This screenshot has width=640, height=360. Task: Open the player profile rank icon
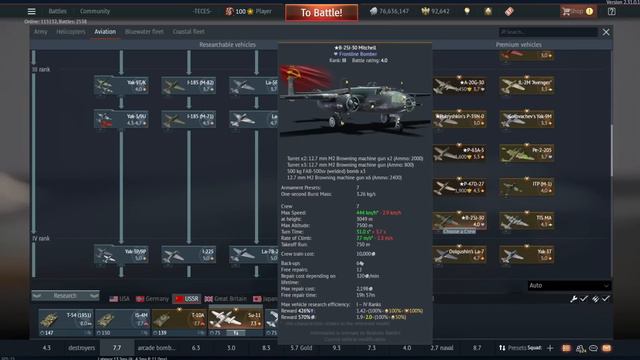(229, 11)
